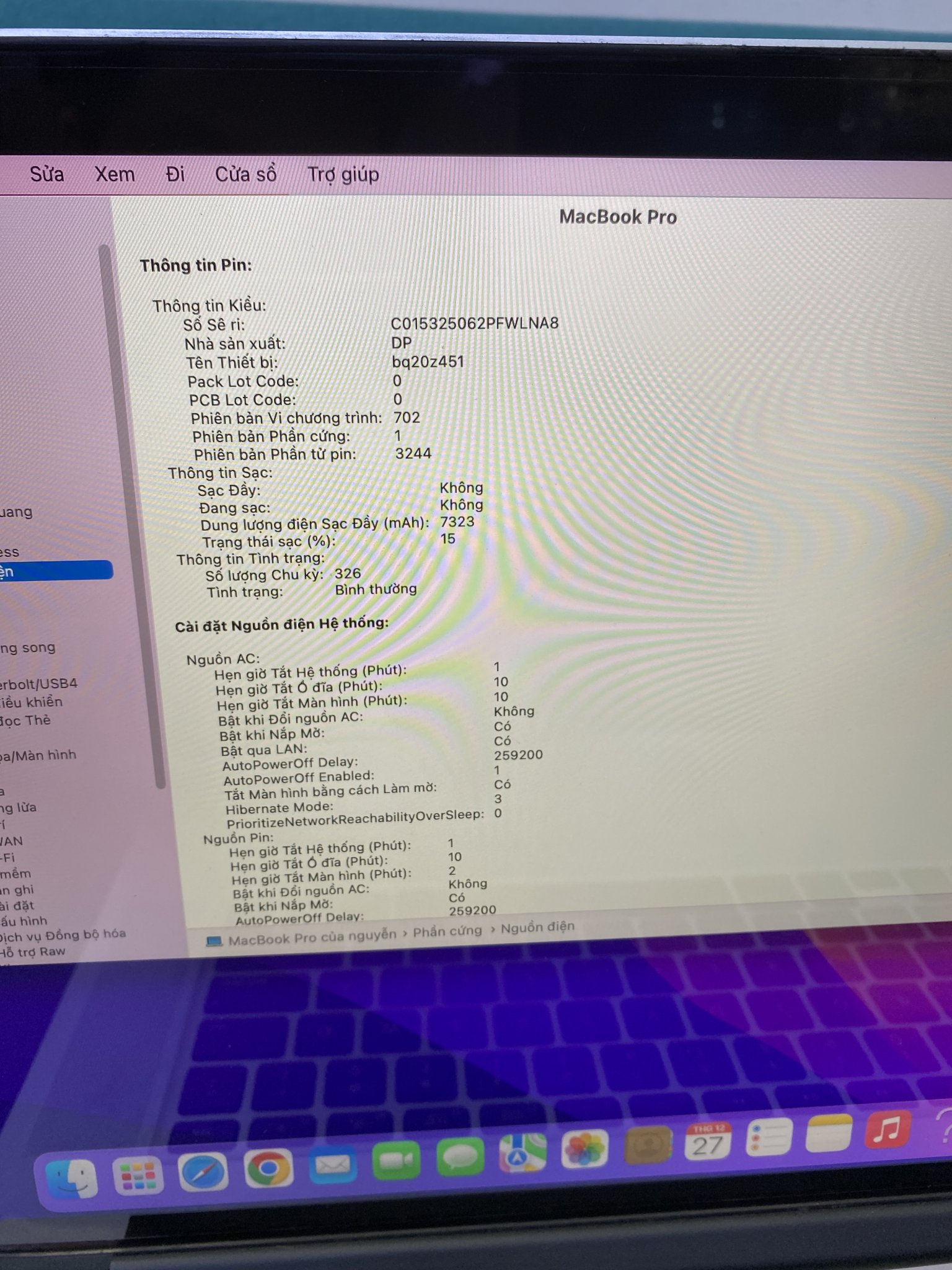Screen dimensions: 952x1270
Task: Open the Trợ giúp menu
Action: [x=343, y=175]
